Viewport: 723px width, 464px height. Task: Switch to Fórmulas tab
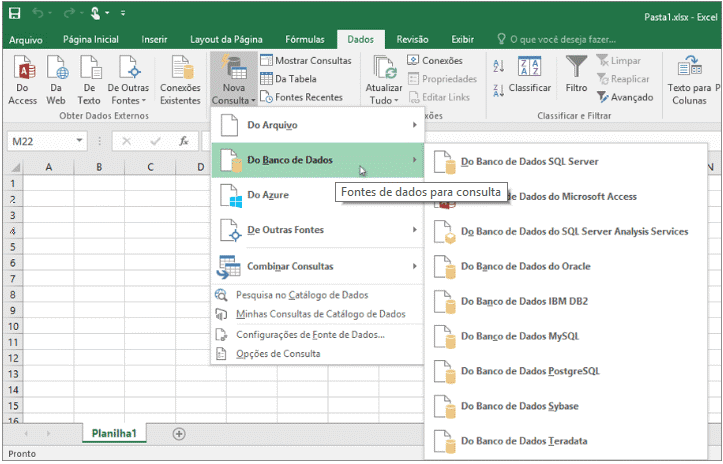pos(305,40)
